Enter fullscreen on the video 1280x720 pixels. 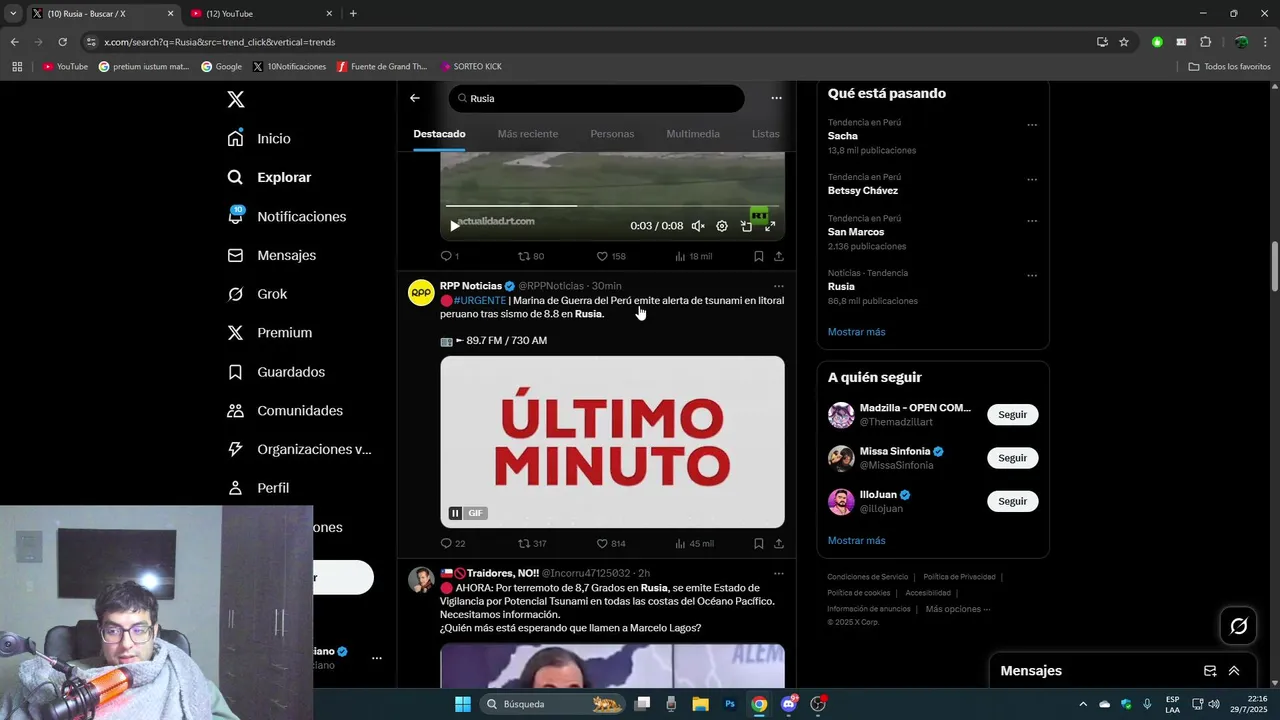tap(770, 226)
